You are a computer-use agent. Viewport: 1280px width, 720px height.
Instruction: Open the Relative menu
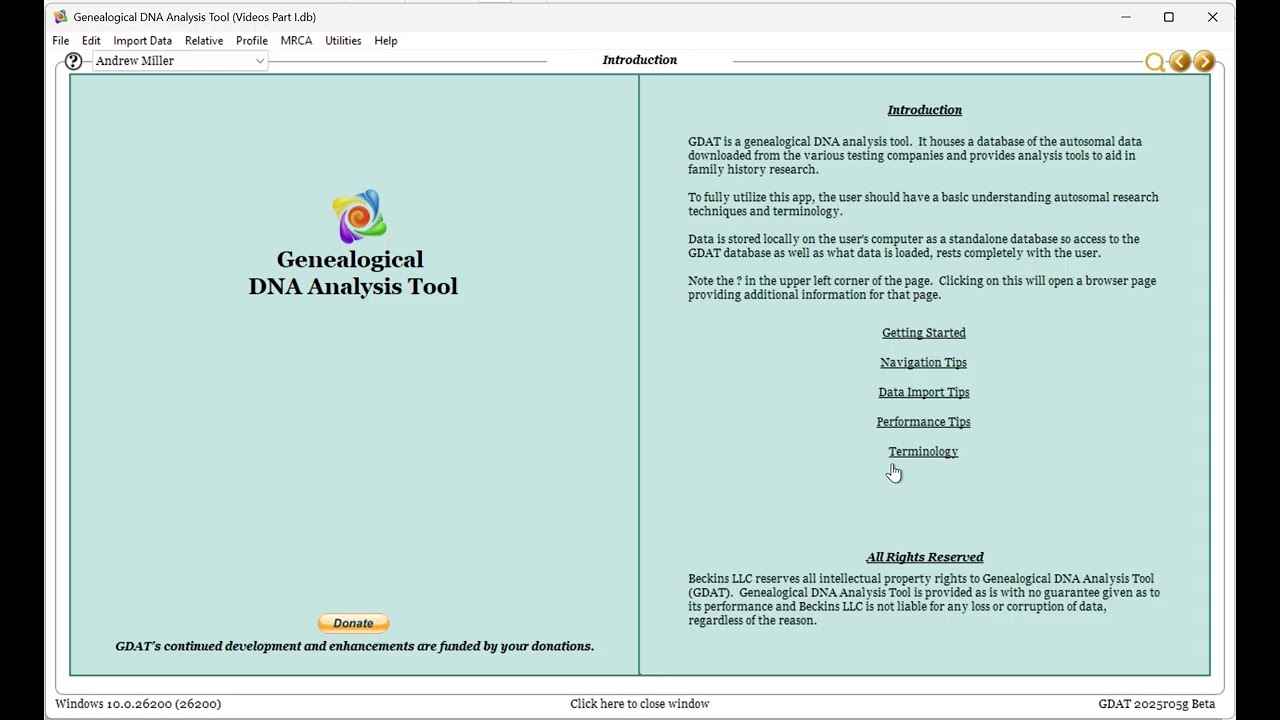point(204,41)
